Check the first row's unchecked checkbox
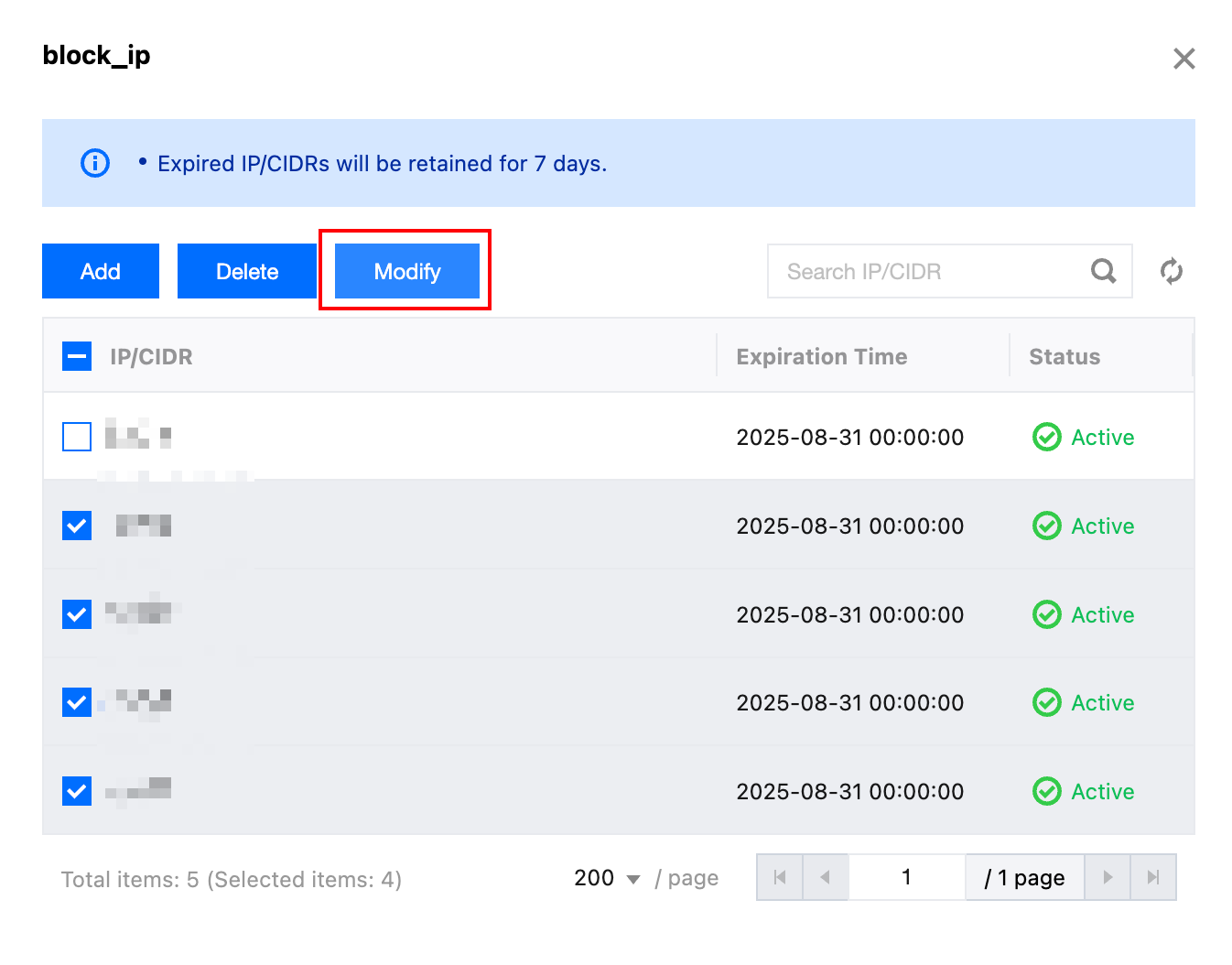The image size is (1232, 965). [77, 437]
